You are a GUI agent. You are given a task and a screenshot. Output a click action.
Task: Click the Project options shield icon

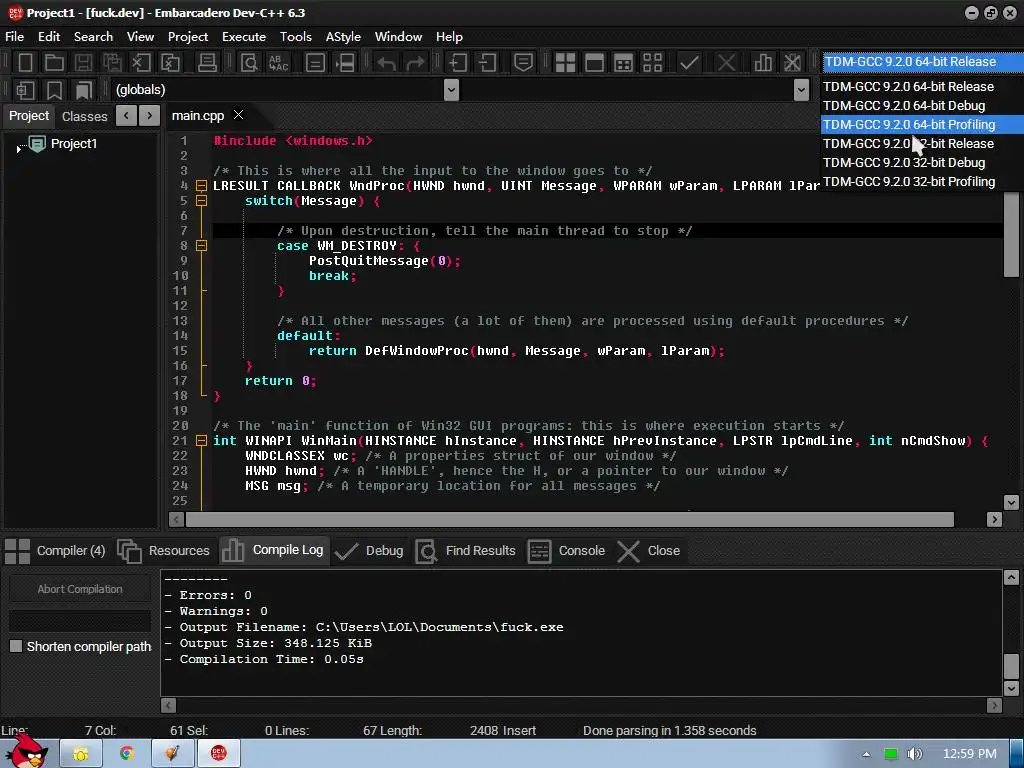click(523, 63)
